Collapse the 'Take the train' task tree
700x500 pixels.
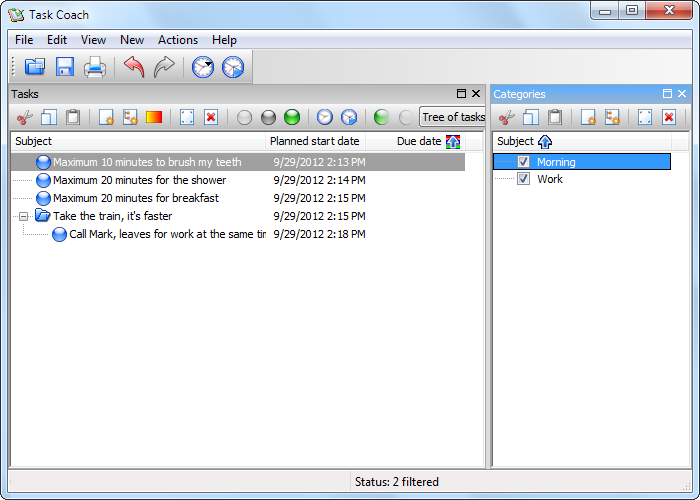[x=24, y=217]
